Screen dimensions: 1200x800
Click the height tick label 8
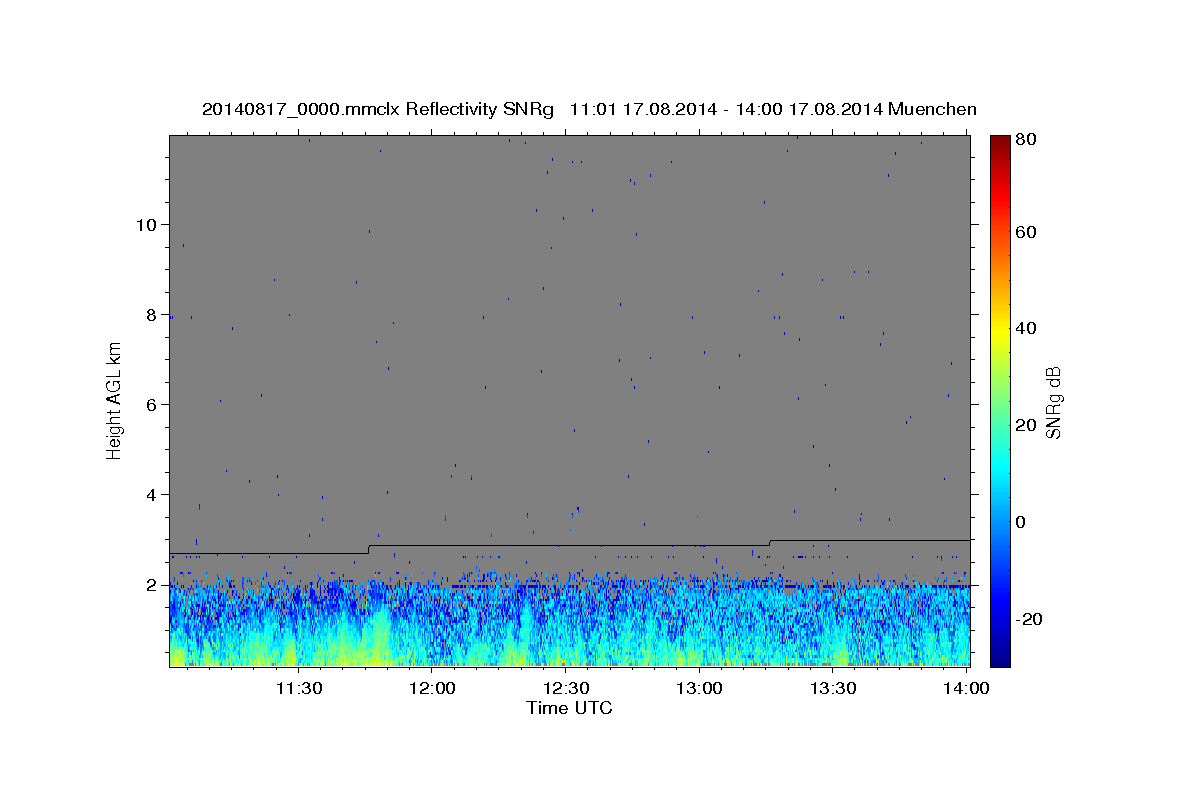[152, 314]
